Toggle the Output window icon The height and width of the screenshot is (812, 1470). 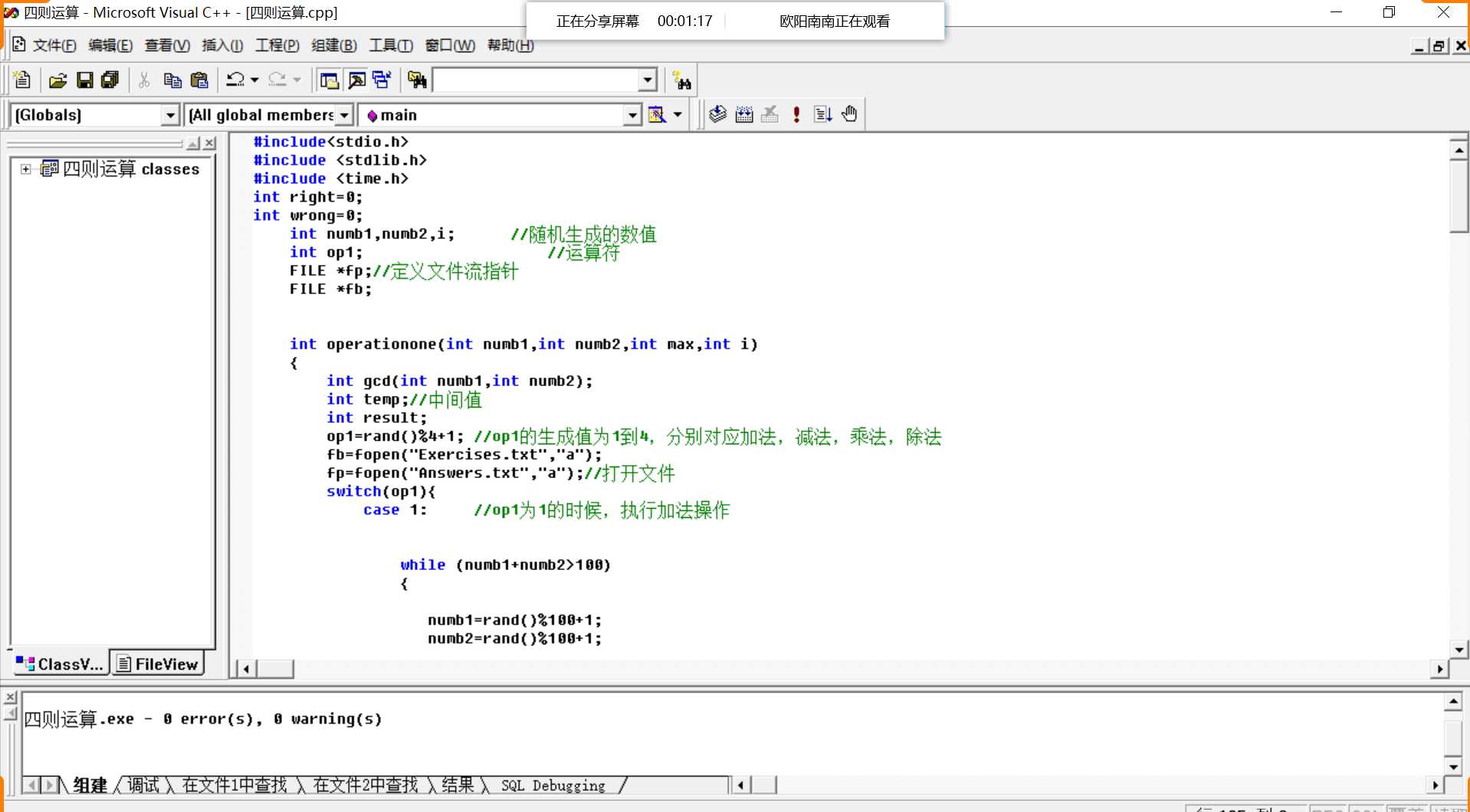pyautogui.click(x=356, y=80)
